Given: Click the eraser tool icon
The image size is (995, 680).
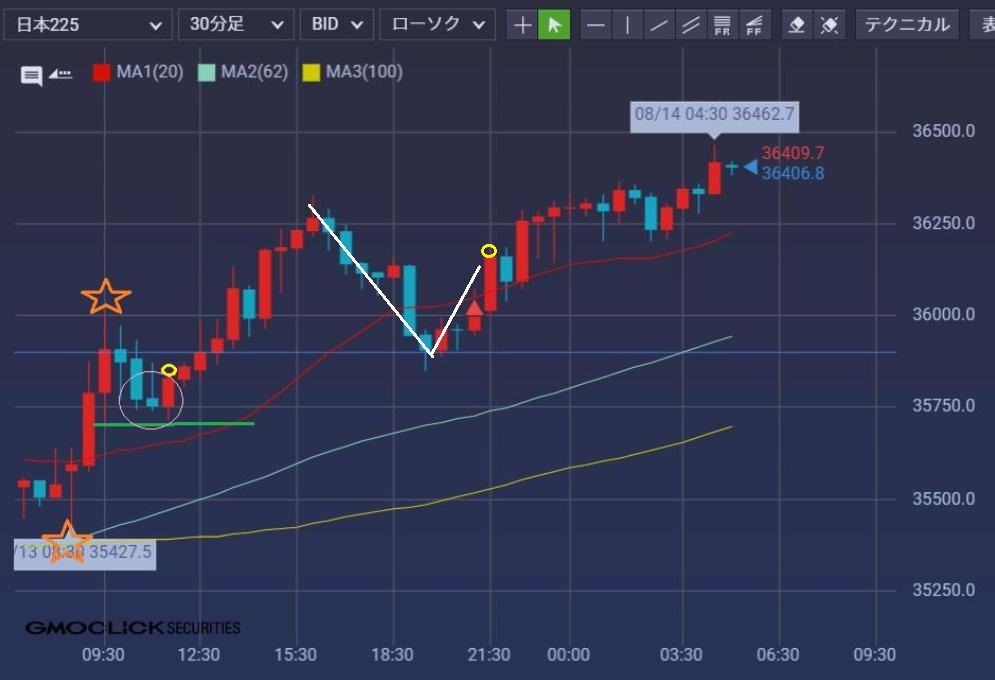Looking at the screenshot, I should 797,25.
